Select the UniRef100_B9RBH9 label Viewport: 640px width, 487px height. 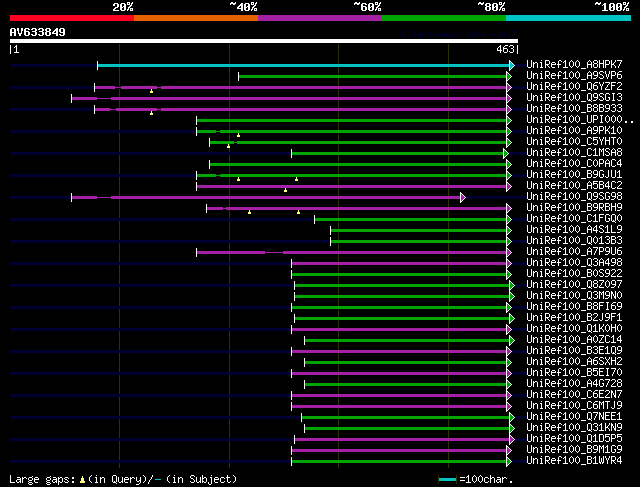click(574, 208)
